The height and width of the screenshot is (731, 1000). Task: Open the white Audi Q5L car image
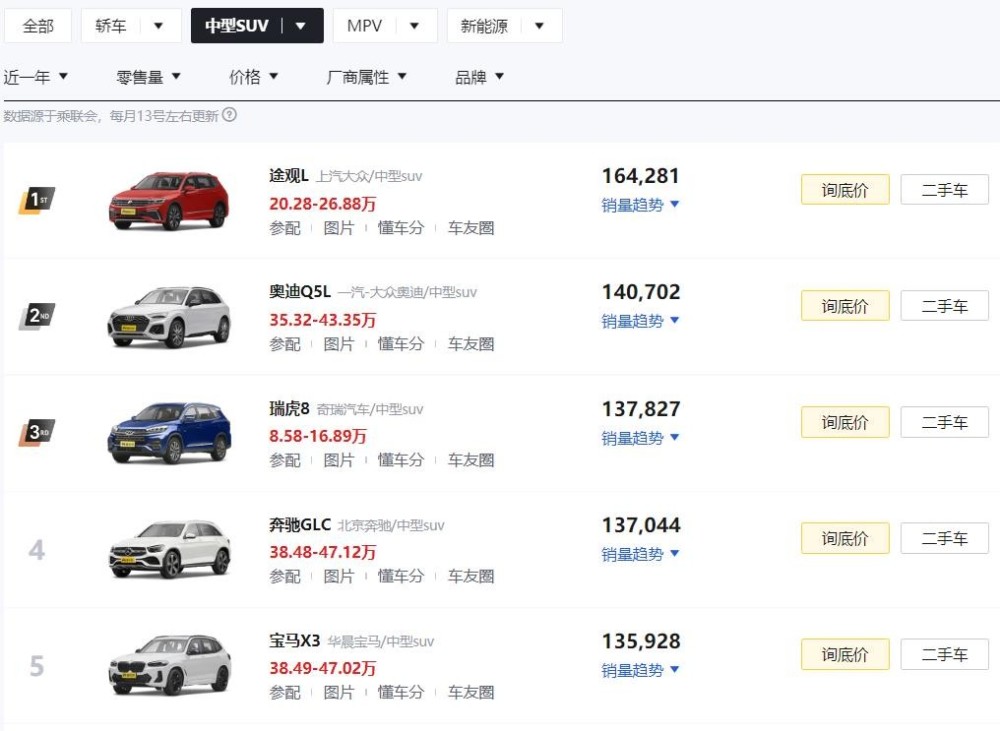click(169, 317)
